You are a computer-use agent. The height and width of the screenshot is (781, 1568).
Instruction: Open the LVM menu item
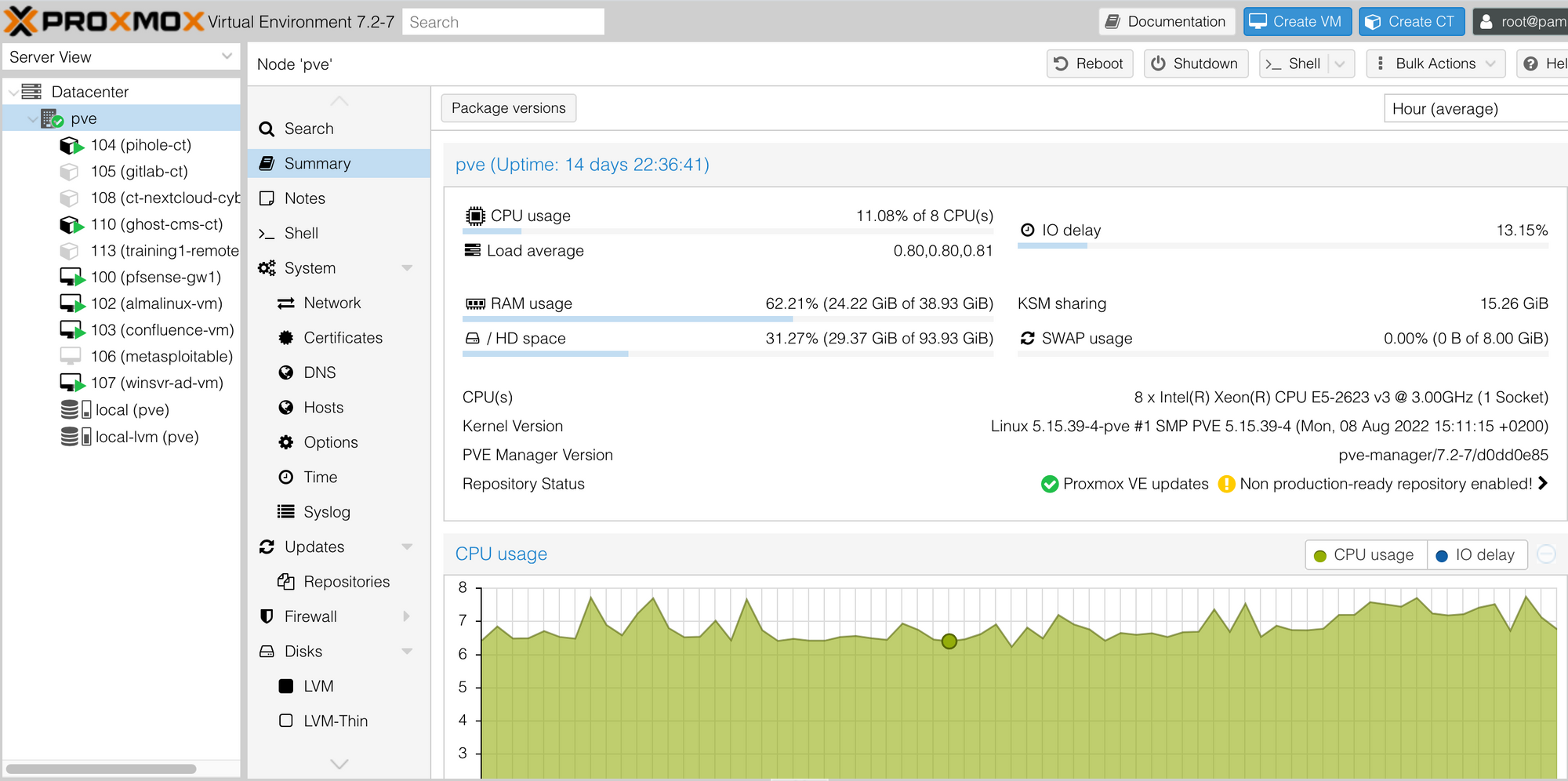[339, 686]
